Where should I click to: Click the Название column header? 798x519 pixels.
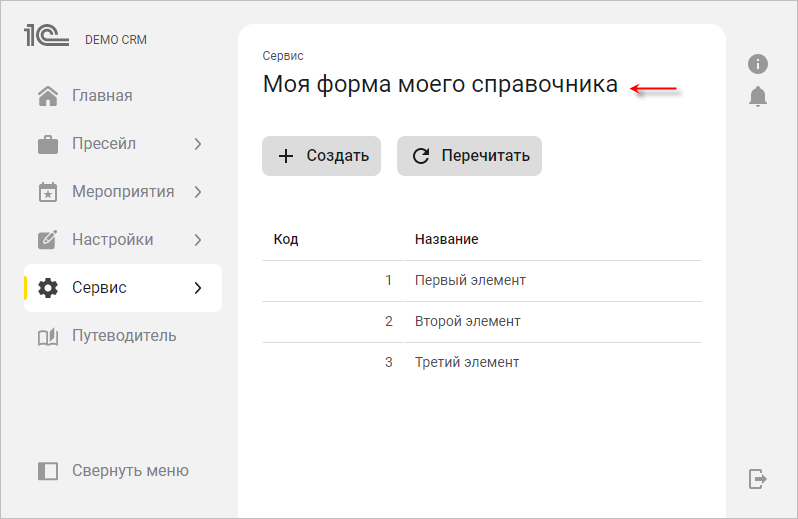coord(446,239)
